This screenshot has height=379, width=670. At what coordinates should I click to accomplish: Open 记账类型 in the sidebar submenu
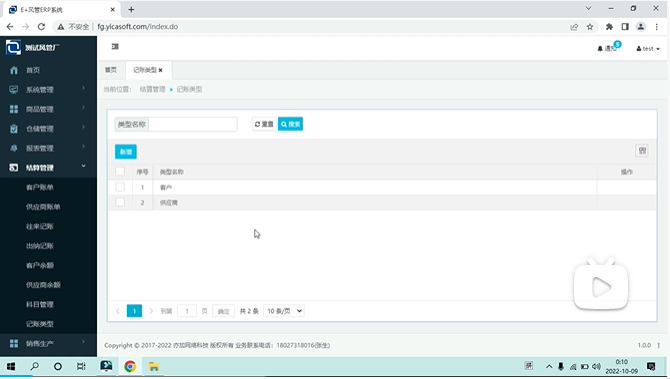[x=40, y=324]
